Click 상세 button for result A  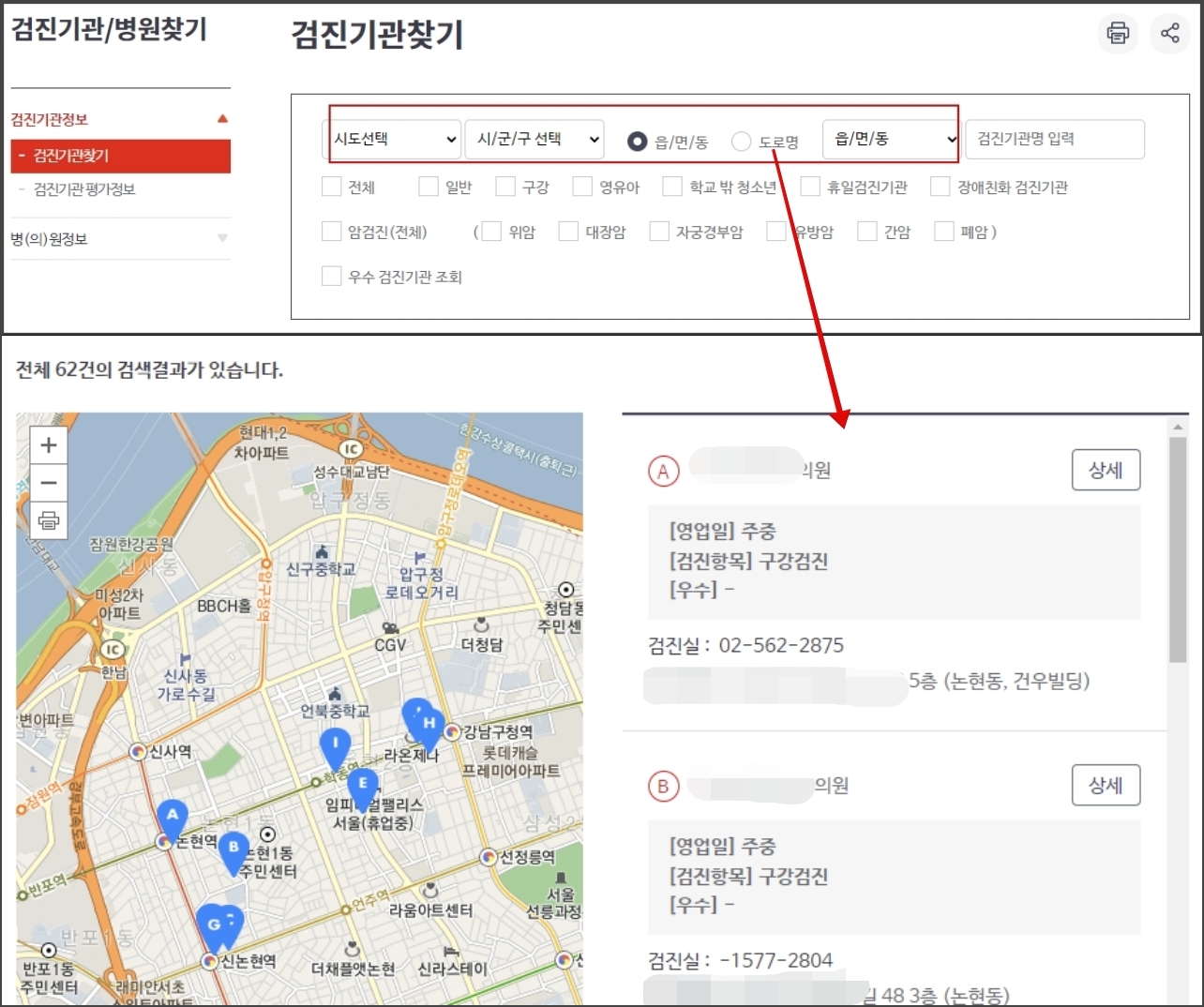coord(1106,470)
